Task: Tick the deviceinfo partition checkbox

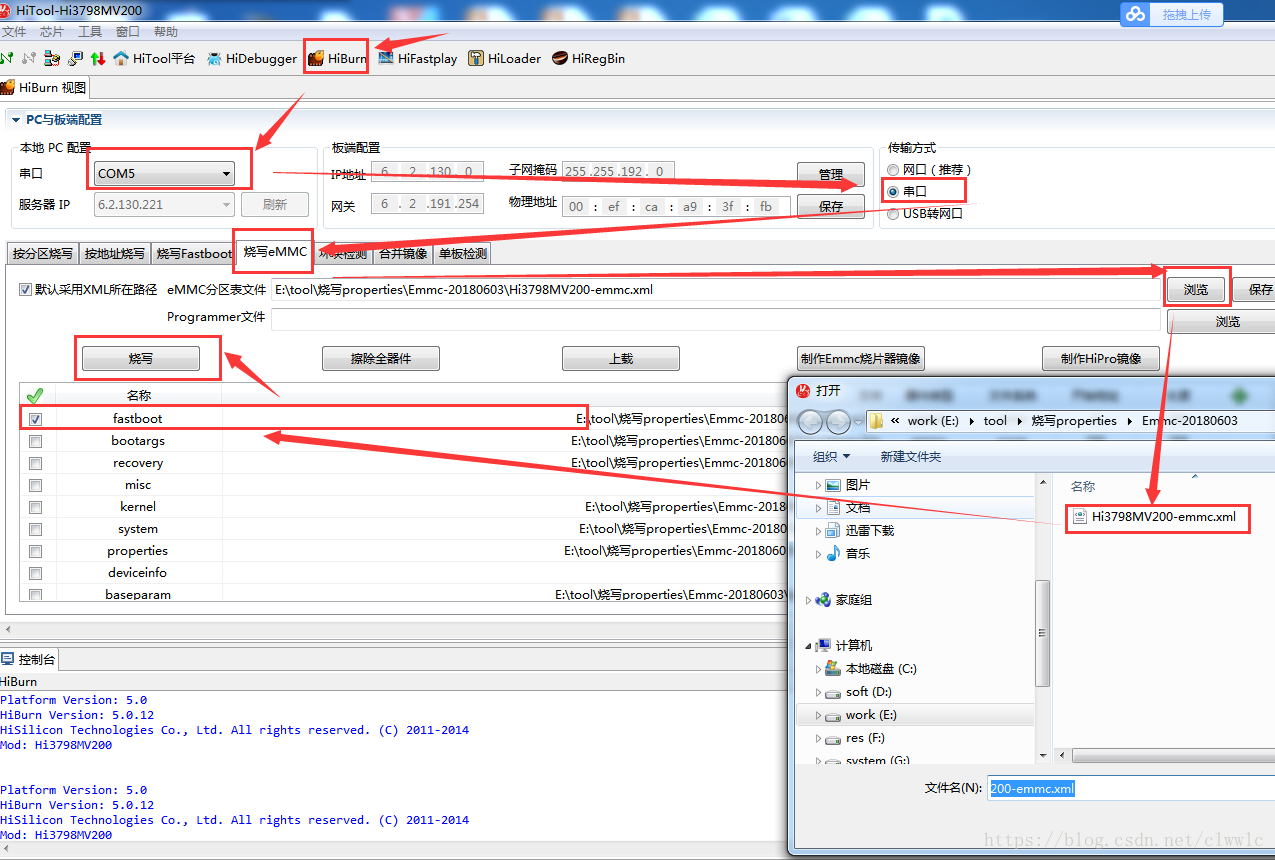Action: [36, 573]
